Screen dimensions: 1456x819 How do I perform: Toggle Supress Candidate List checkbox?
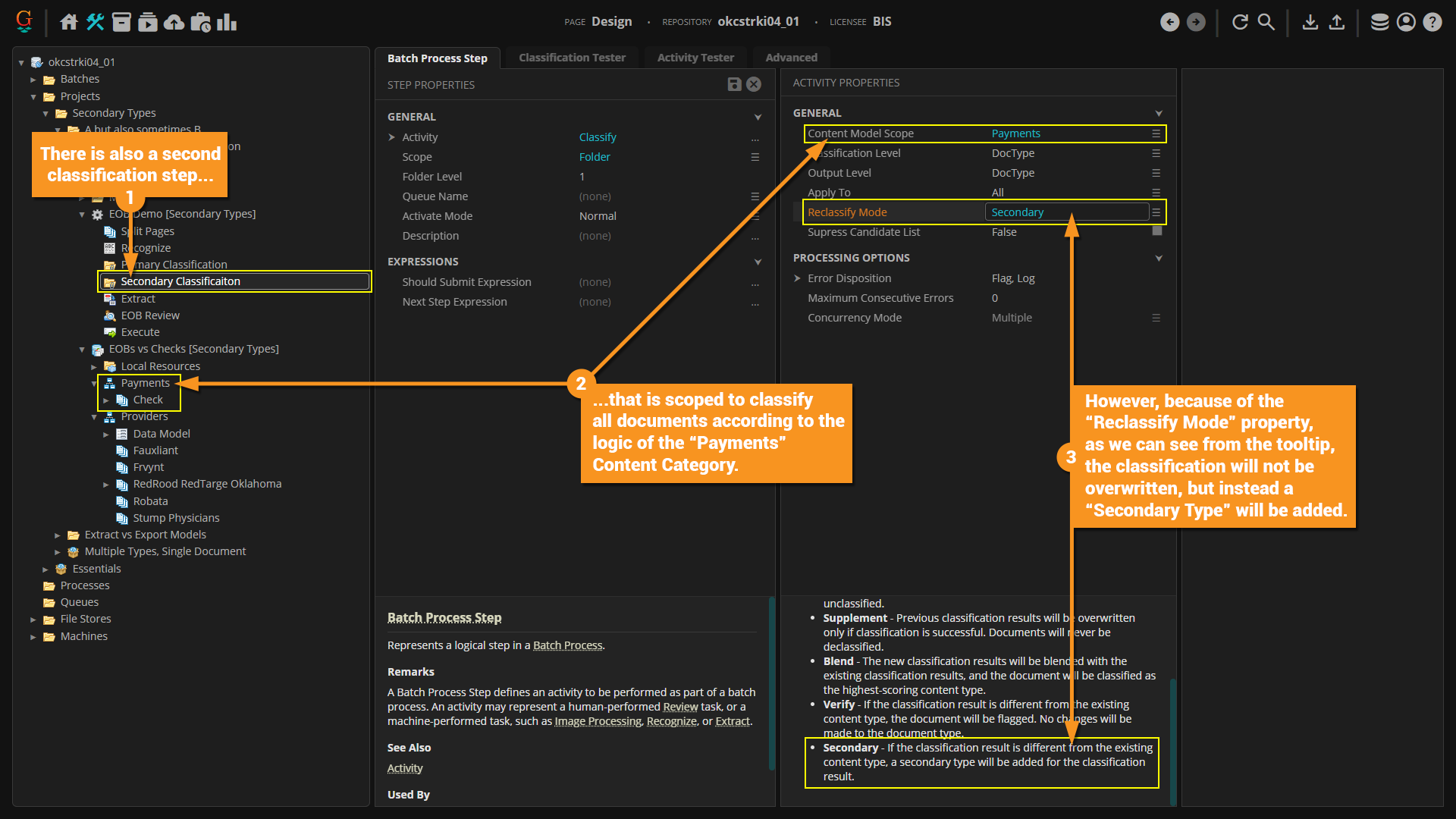click(x=1156, y=231)
